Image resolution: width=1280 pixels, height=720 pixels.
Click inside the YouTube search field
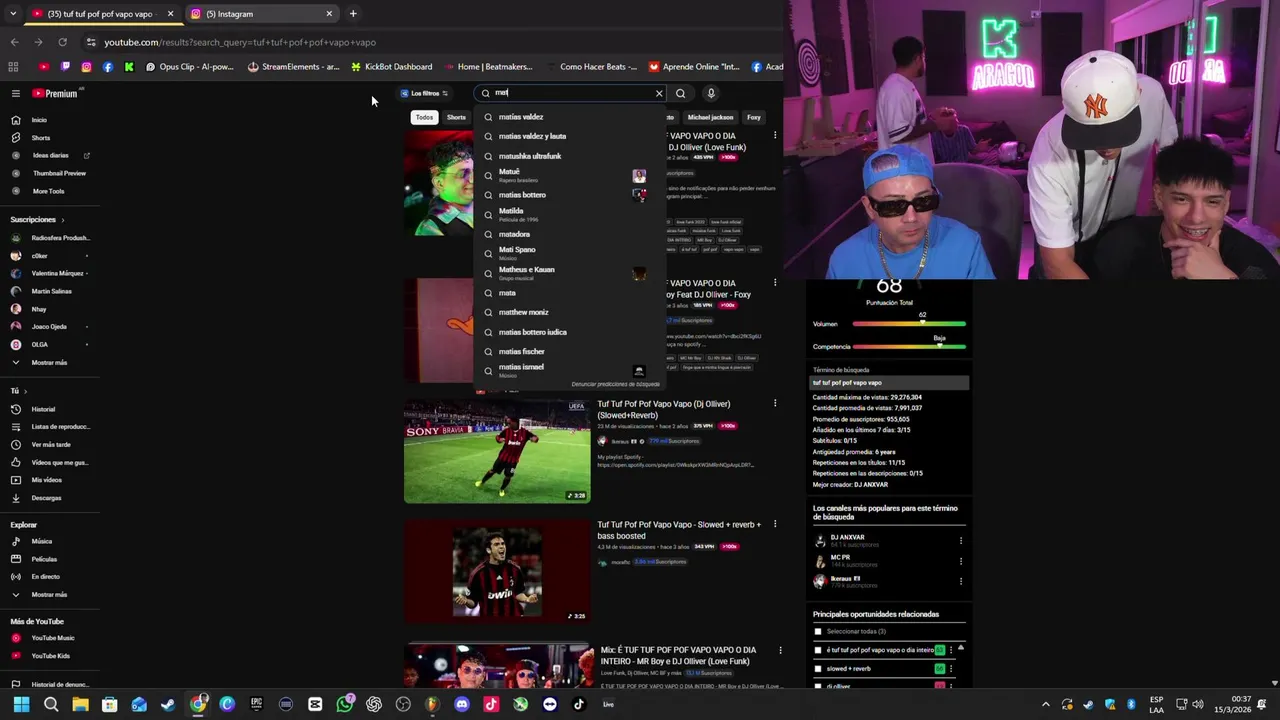point(572,93)
